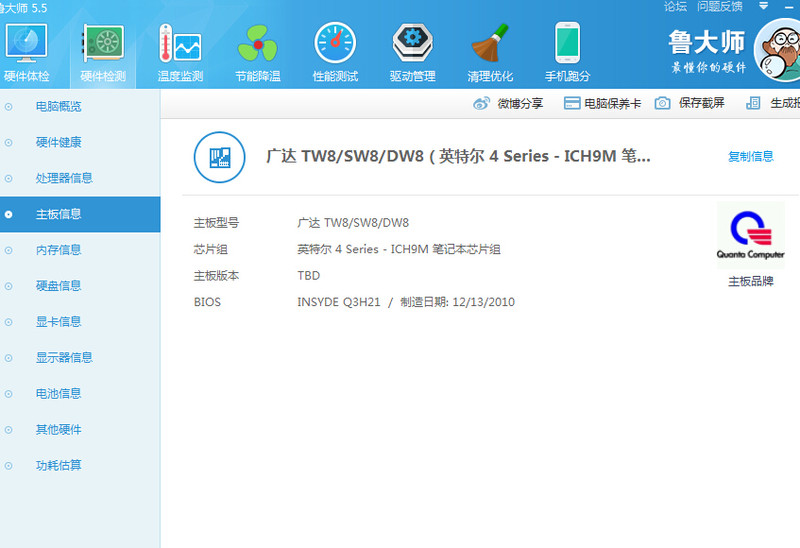
Task: Click the report icon beside 生成报
Action: (x=753, y=103)
